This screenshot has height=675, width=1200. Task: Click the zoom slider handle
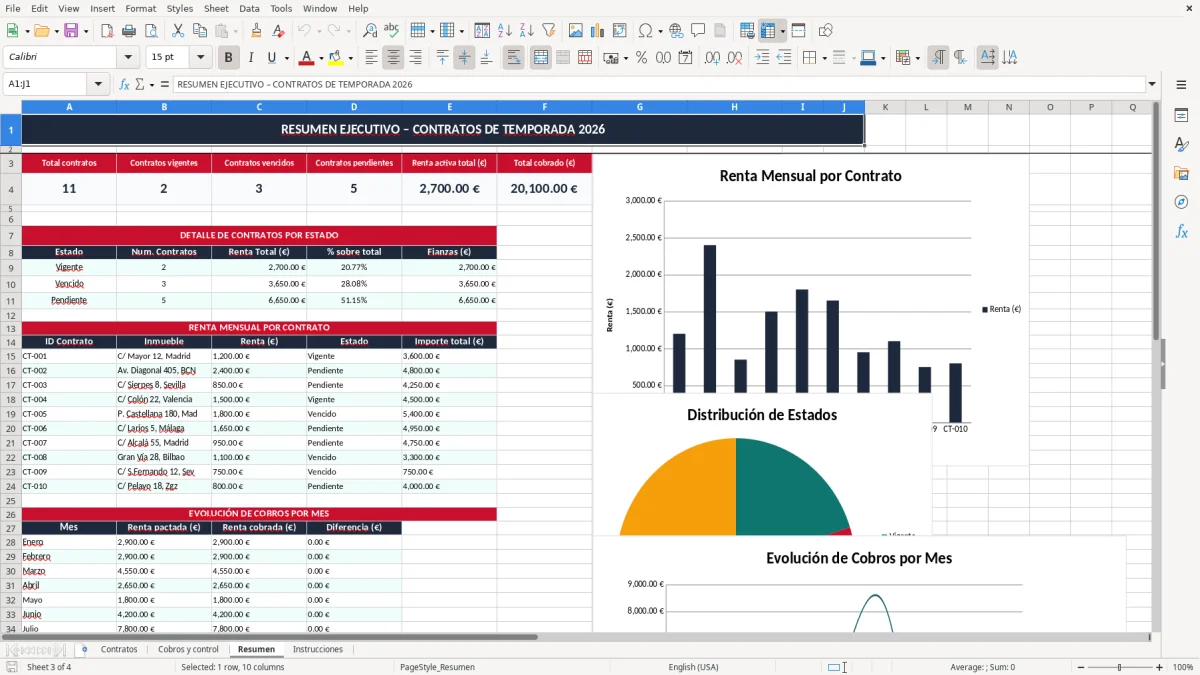[x=1119, y=667]
